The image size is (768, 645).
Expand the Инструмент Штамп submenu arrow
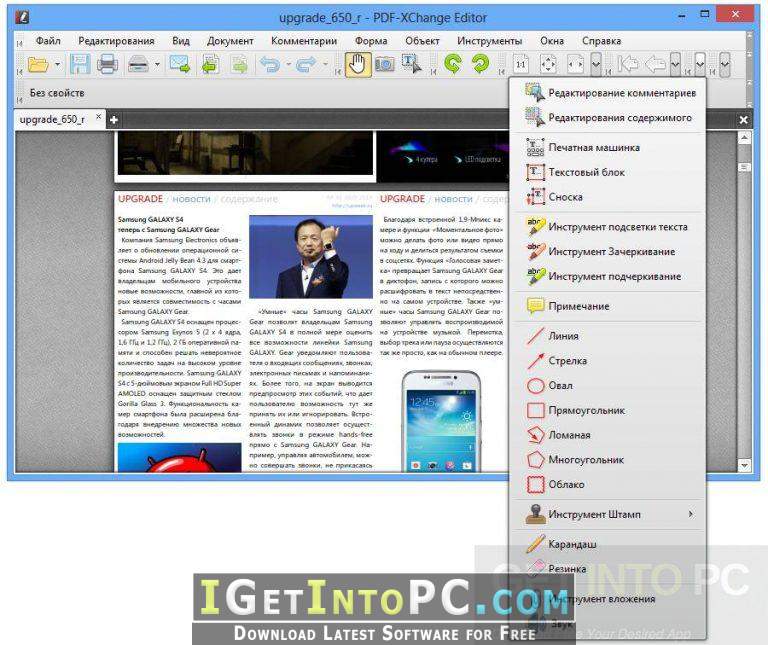[x=691, y=514]
